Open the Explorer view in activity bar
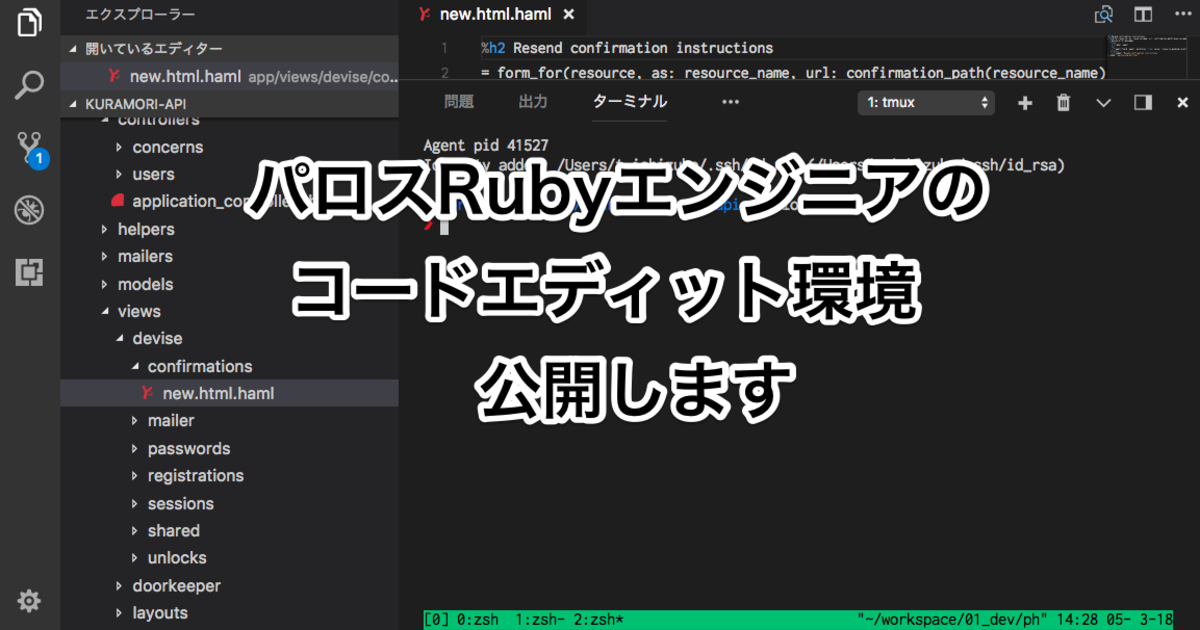 pyautogui.click(x=29, y=23)
